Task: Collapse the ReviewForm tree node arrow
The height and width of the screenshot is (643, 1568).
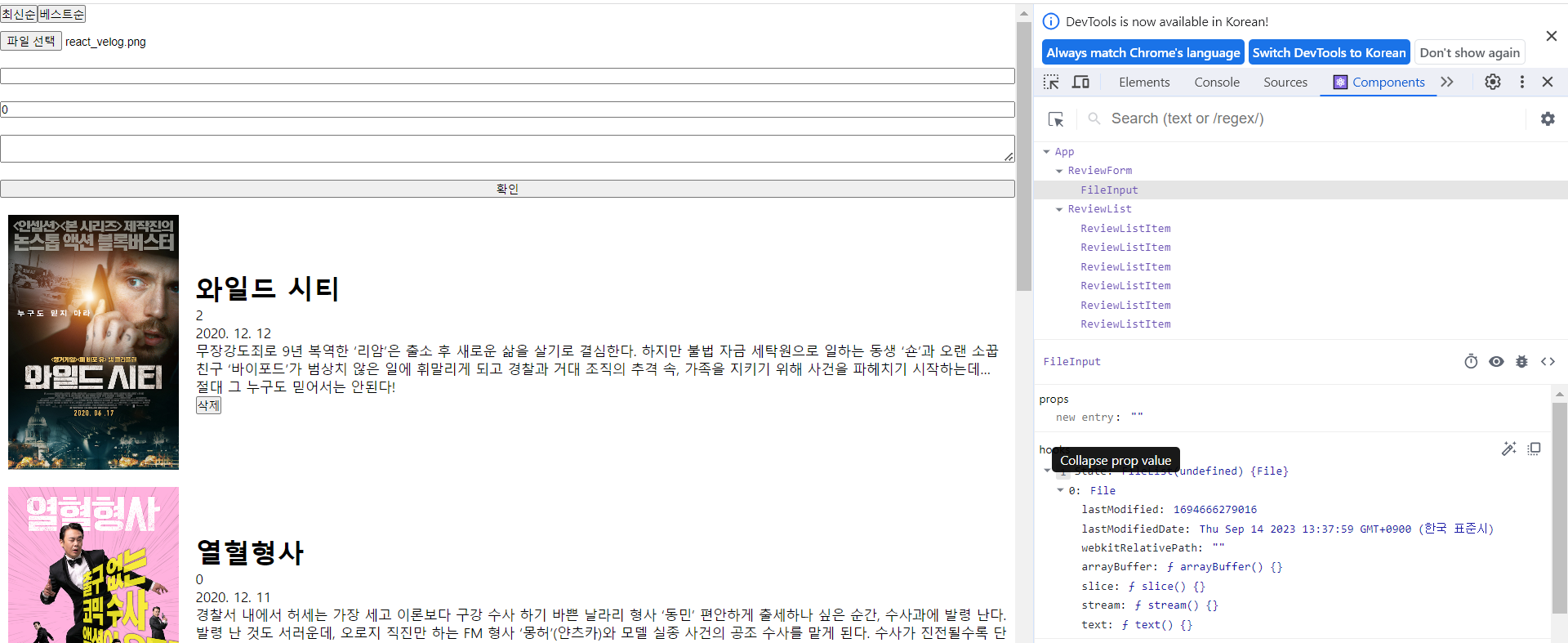Action: [1059, 171]
